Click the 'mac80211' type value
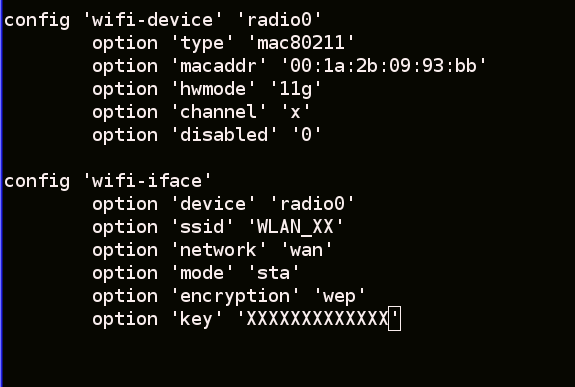Image resolution: width=575 pixels, height=387 pixels. click(301, 43)
